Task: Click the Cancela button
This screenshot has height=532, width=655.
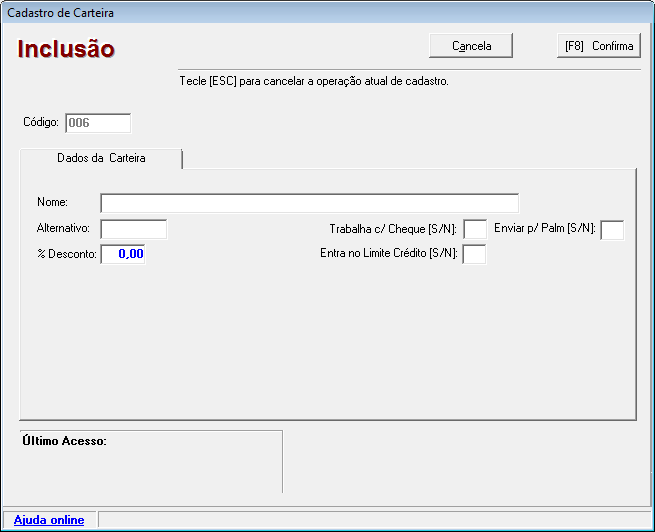Action: (471, 46)
